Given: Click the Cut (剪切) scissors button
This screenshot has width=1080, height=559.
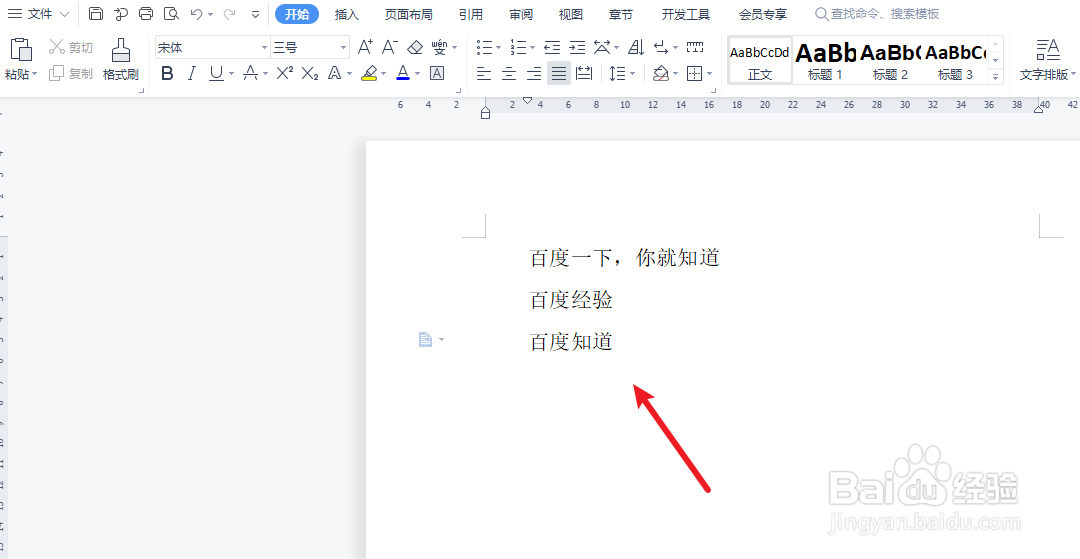Looking at the screenshot, I should pos(71,48).
